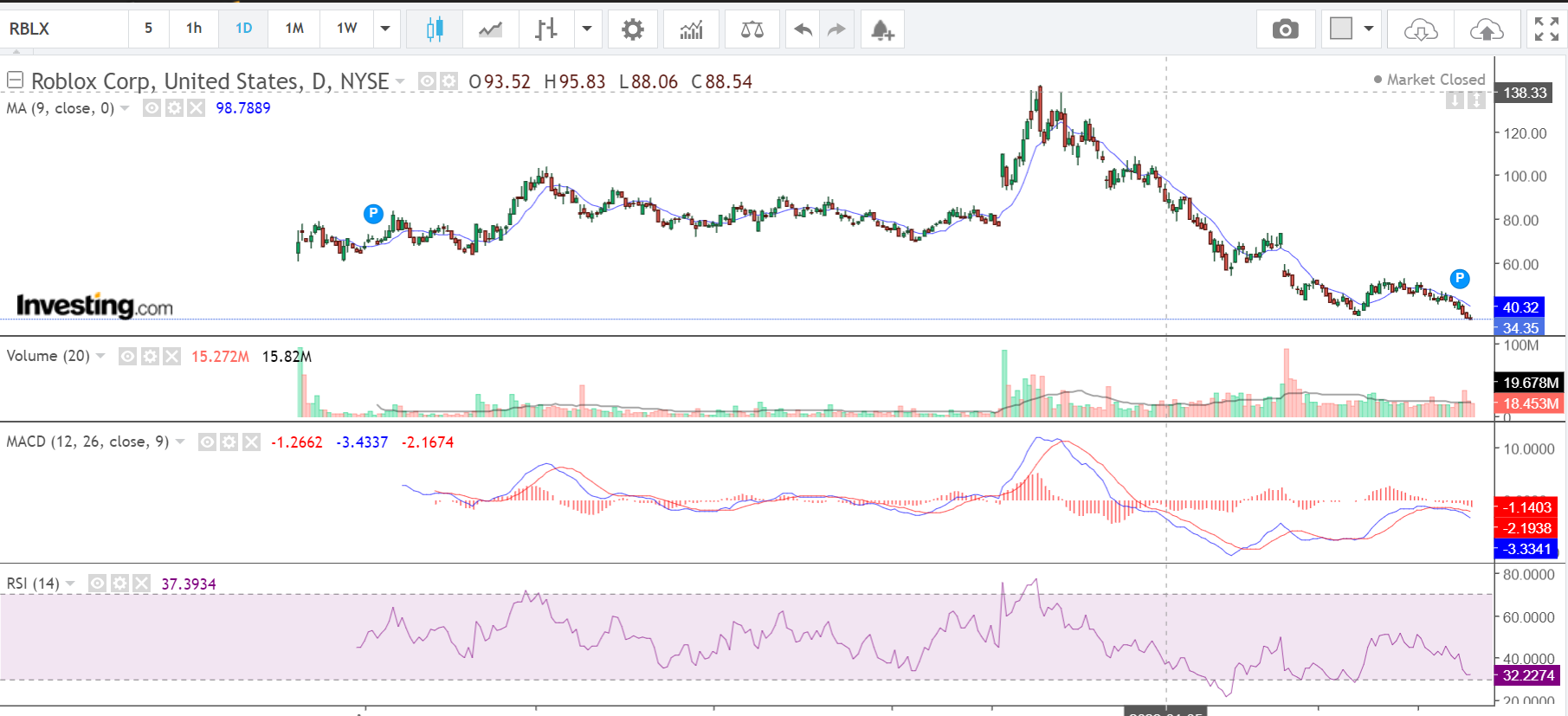Open Volume indicator settings gear
Image resolution: width=1568 pixels, height=716 pixels.
click(150, 357)
